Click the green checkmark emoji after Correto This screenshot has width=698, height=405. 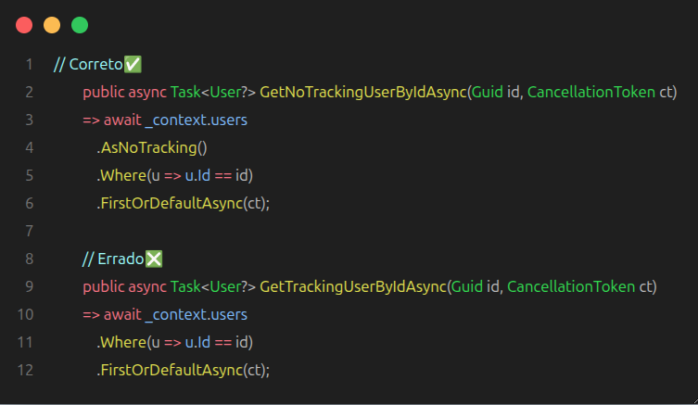tap(133, 64)
